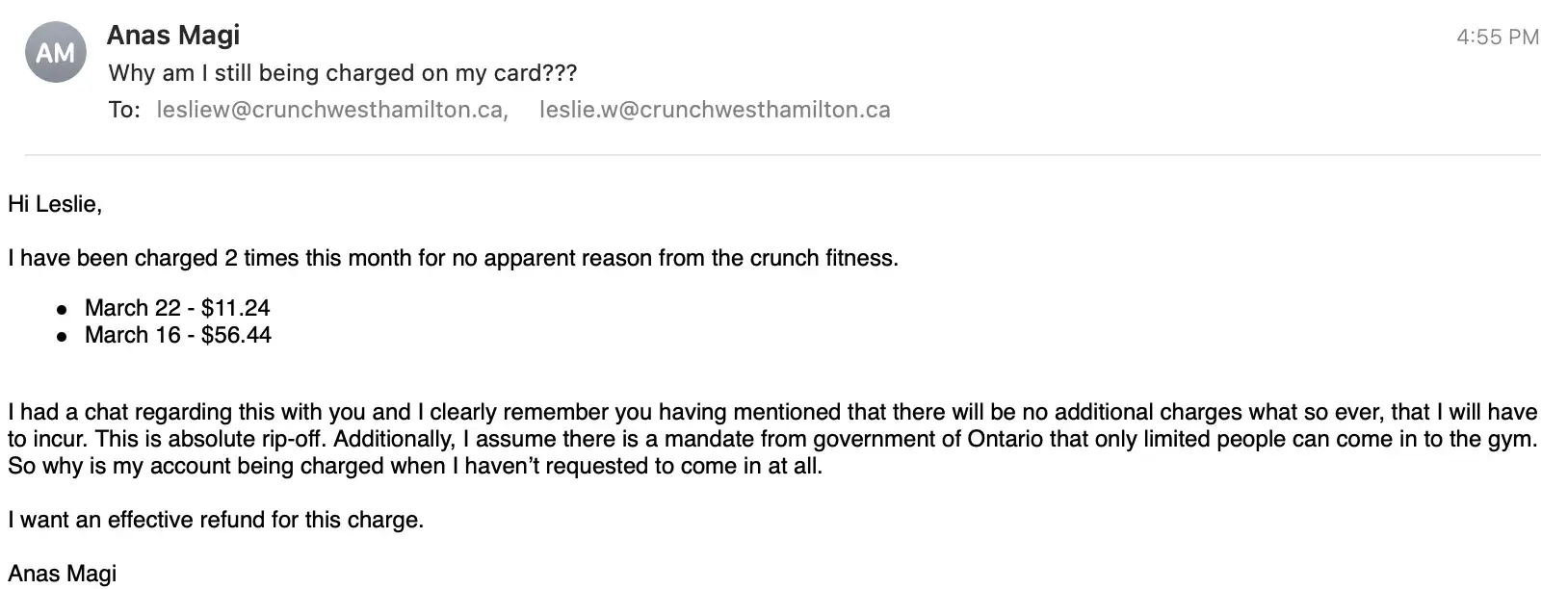Image resolution: width=1568 pixels, height=589 pixels.
Task: Click the 4:55 PM timestamp
Action: (x=1497, y=38)
